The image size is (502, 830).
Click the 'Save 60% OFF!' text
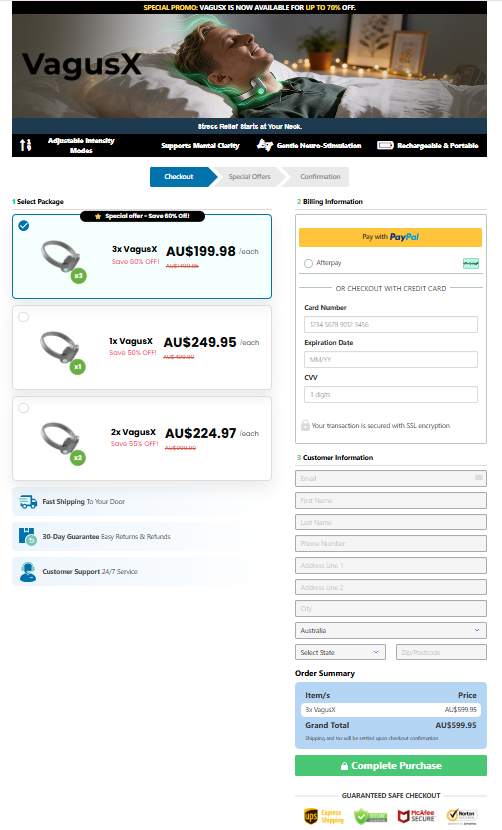[135, 261]
